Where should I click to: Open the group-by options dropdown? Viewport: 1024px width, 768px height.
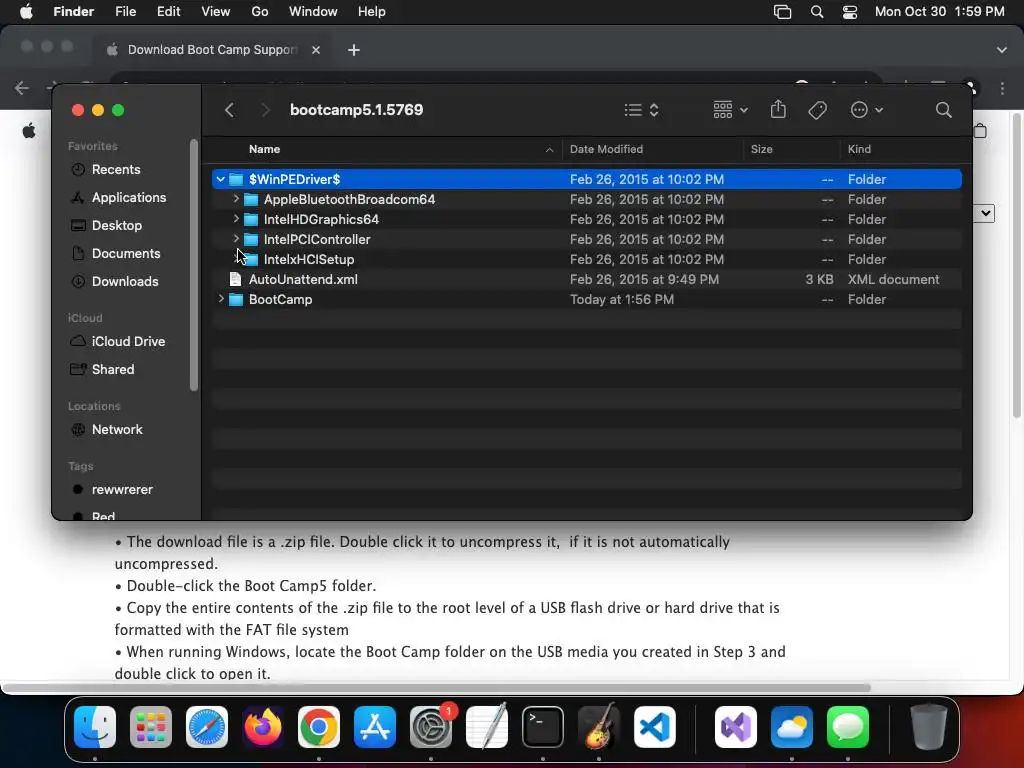(731, 110)
